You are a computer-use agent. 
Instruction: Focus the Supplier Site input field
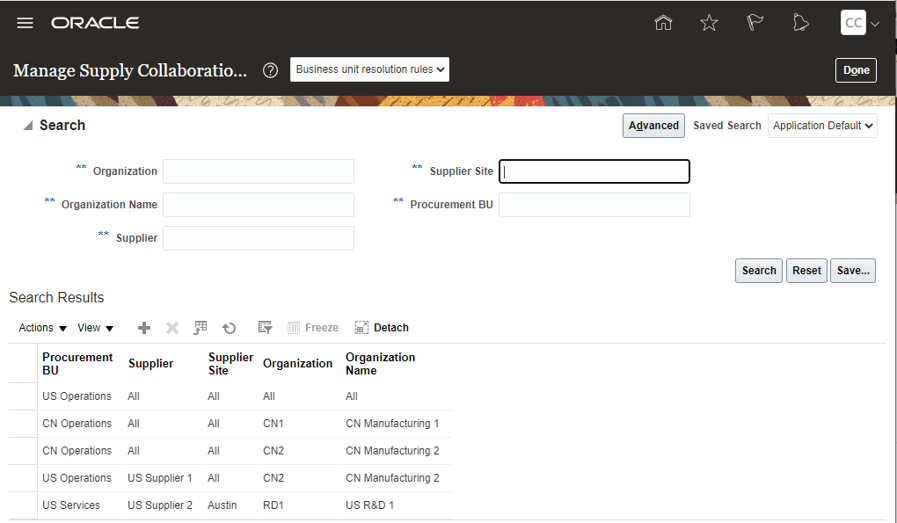click(x=594, y=172)
